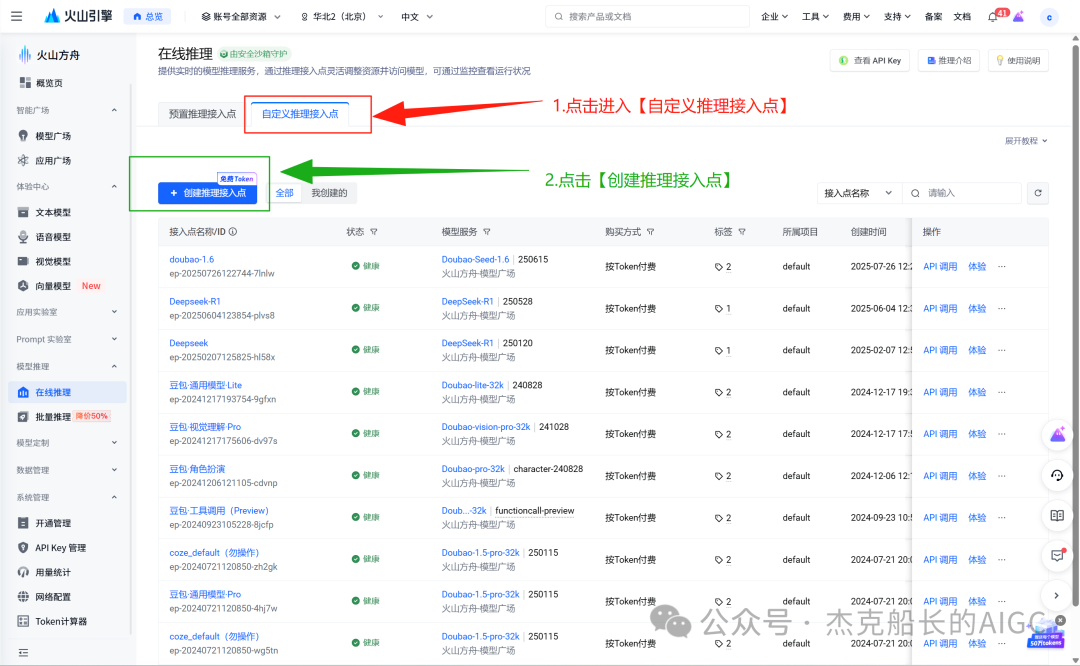Click API 调用 for the Deepseek-R1 row
This screenshot has width=1080, height=666.
(x=940, y=309)
